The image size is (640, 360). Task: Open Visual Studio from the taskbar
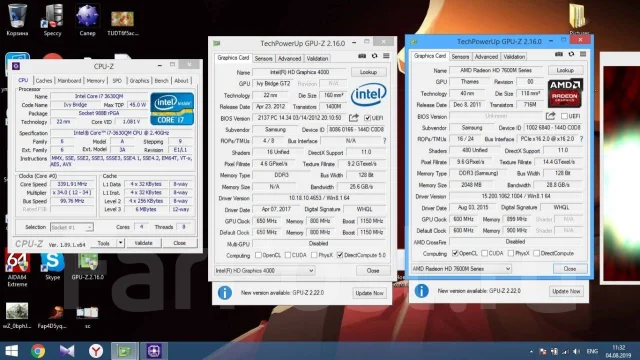67,351
